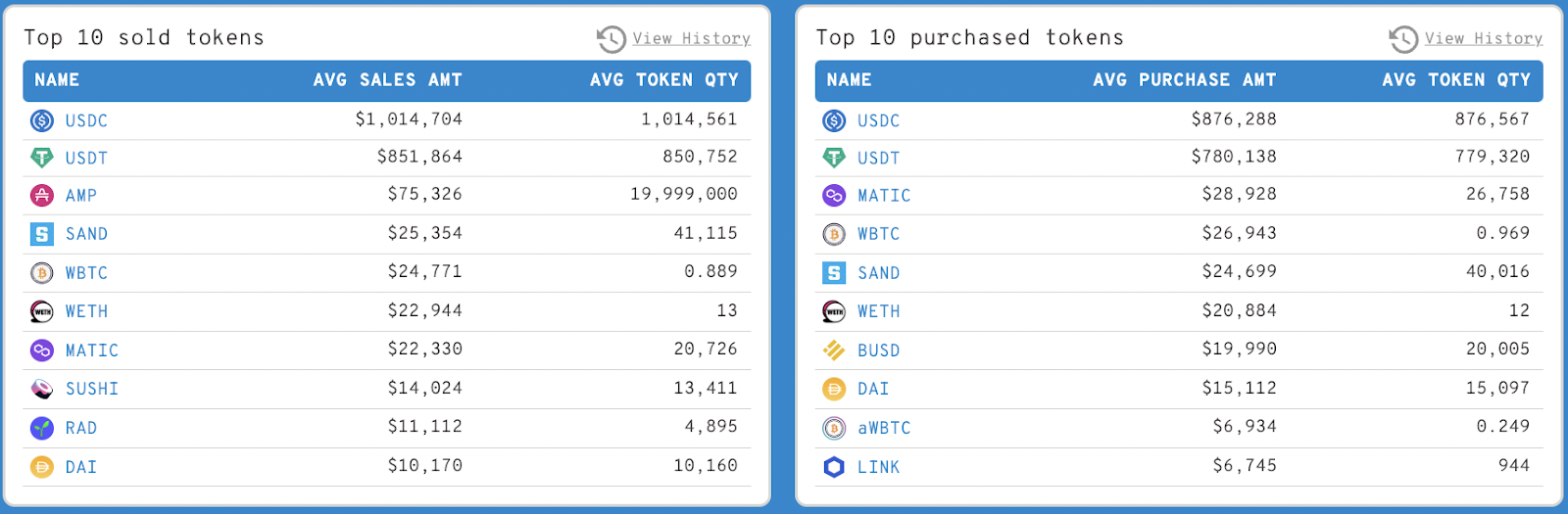Open View History for sold tokens

coord(691,39)
